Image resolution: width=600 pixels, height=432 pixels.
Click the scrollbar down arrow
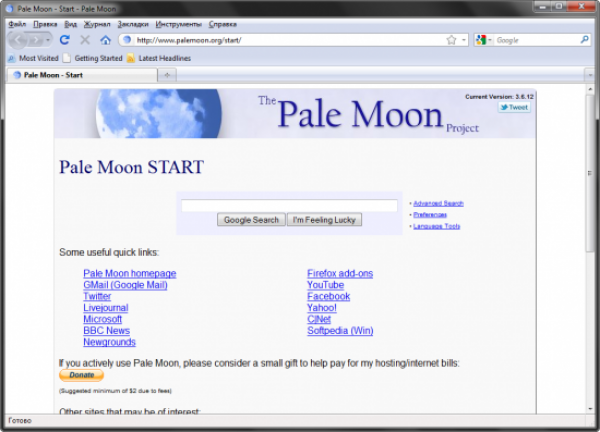(590, 409)
